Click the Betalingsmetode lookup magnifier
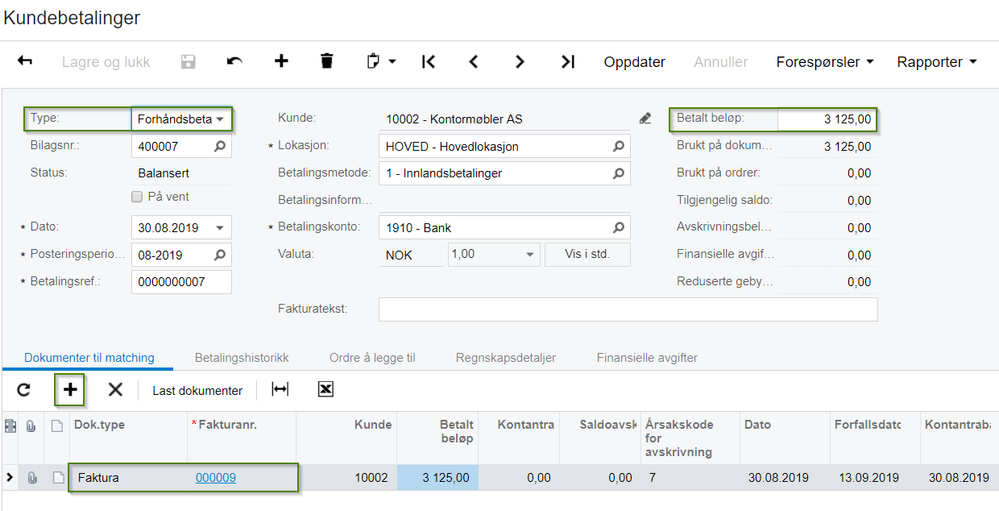This screenshot has height=511, width=999. [618, 173]
